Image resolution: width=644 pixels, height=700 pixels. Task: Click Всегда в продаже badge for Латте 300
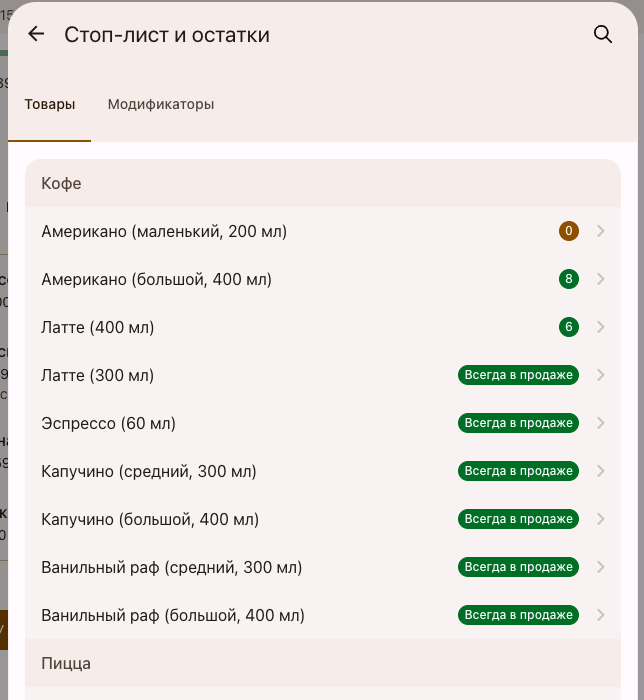[518, 375]
